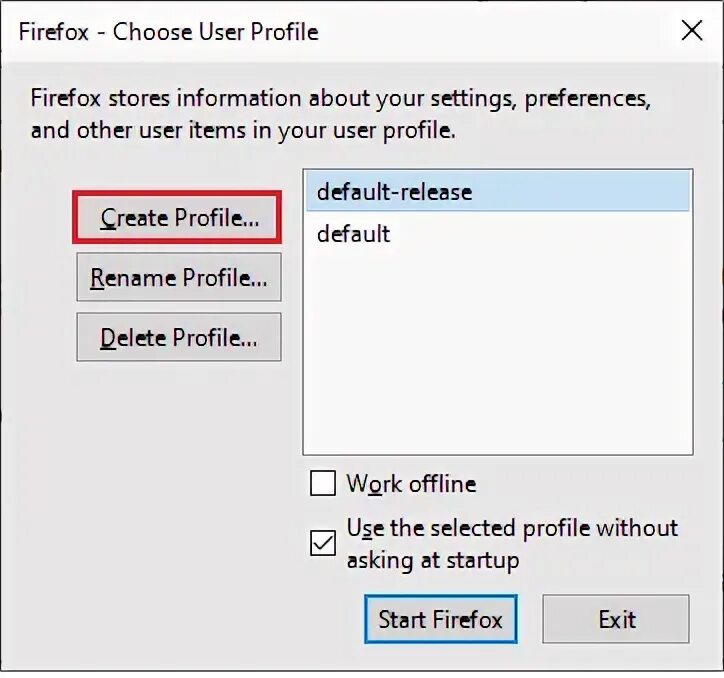Viewport: 724px width, 678px height.
Task: Click the 'Firefox stores information' description text
Action: [x=340, y=99]
